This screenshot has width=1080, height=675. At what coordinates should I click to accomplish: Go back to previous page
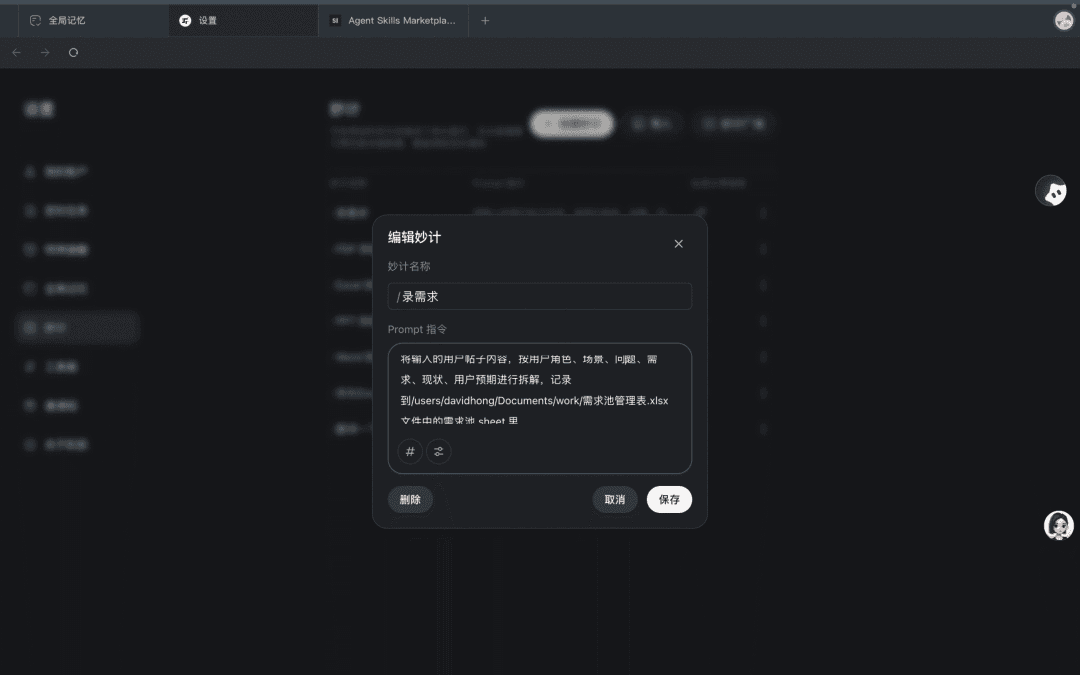(x=16, y=52)
